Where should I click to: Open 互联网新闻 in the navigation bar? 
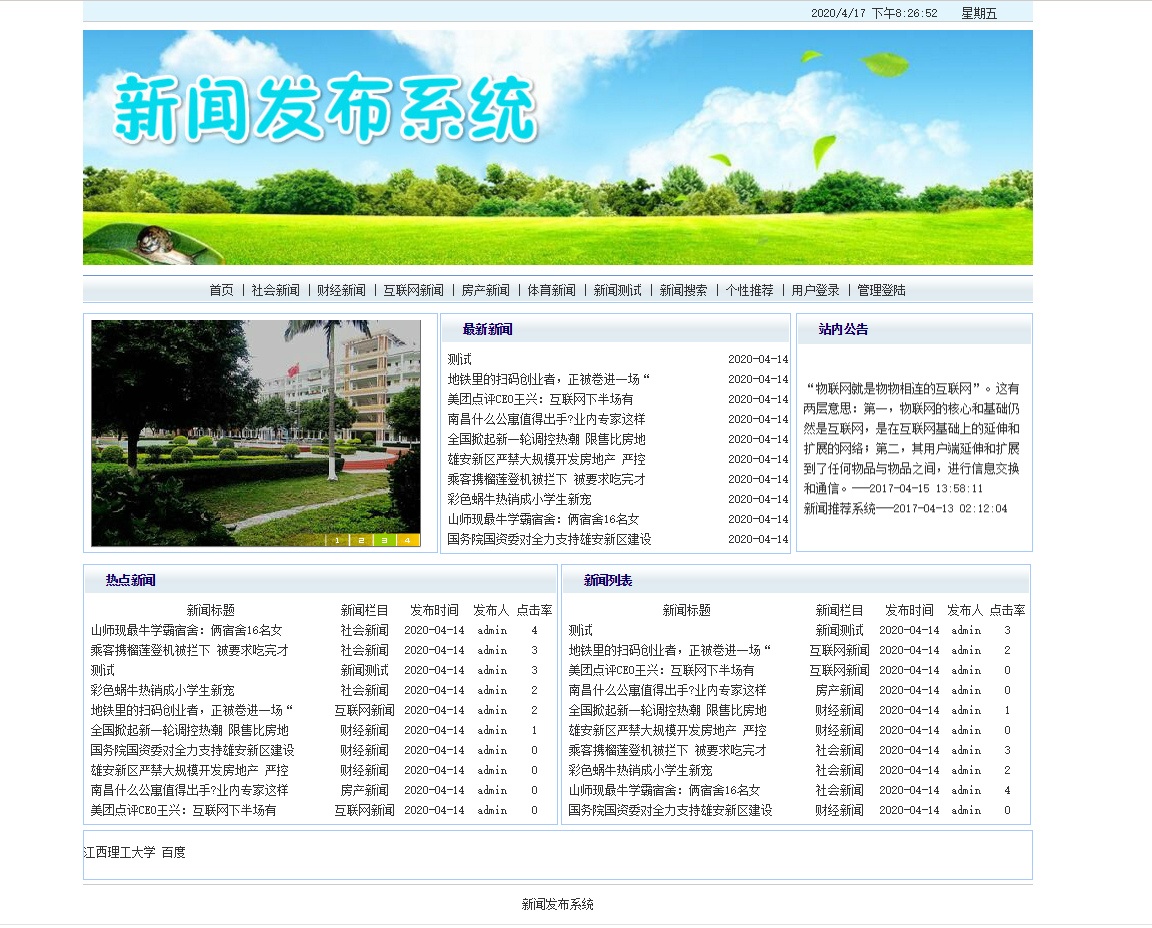click(413, 290)
